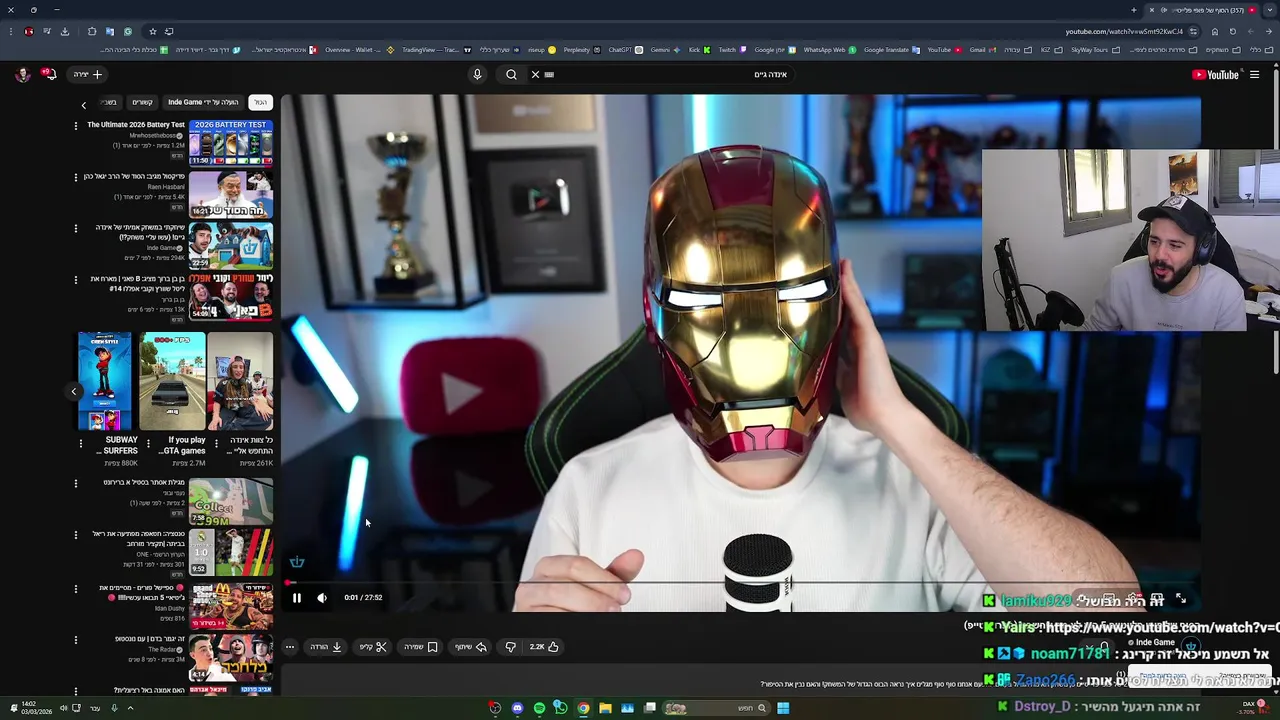Open the ChatGPT bookmark

pos(626,50)
